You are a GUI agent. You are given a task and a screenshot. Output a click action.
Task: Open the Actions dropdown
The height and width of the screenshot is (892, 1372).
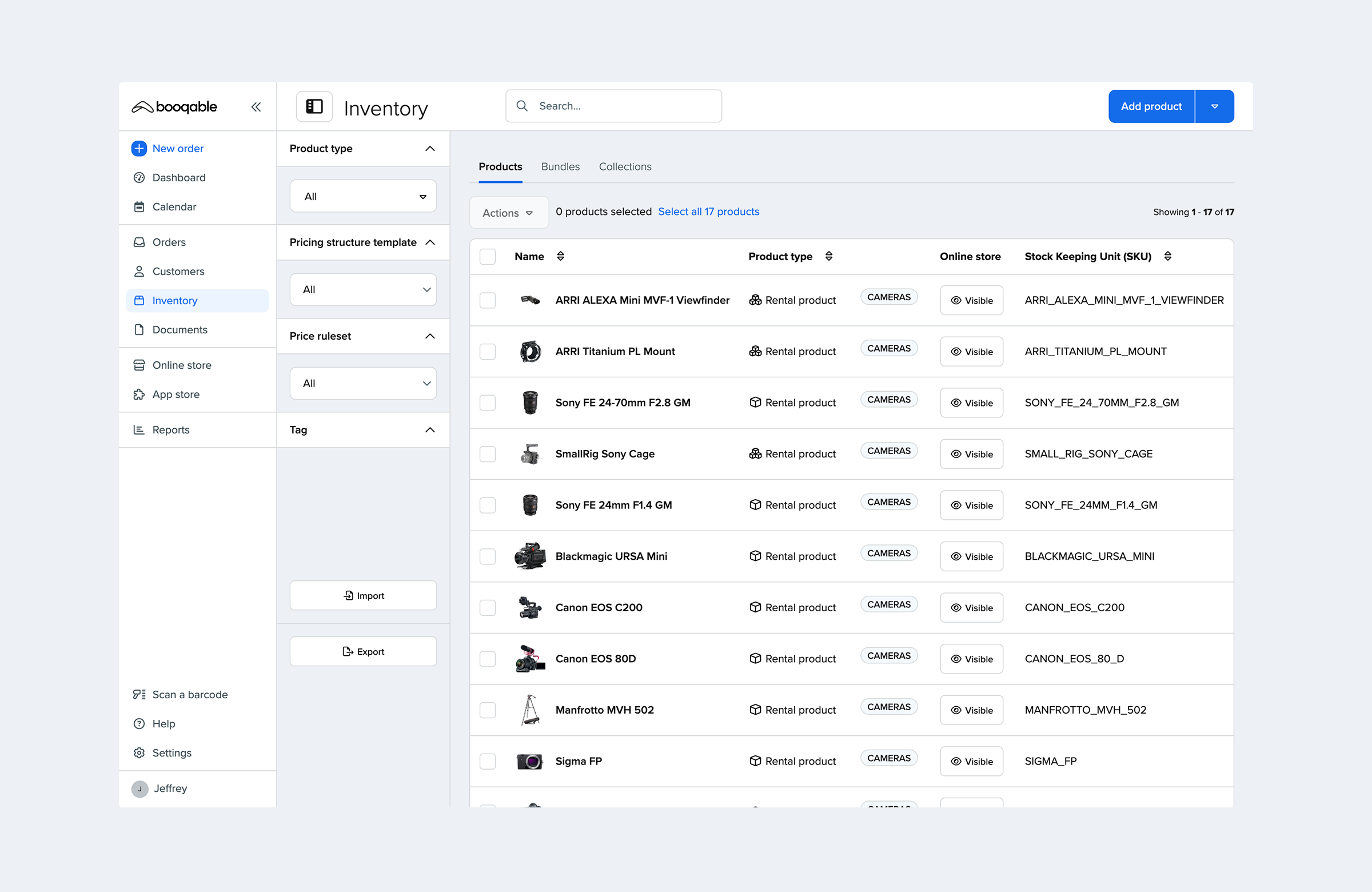[x=508, y=213]
